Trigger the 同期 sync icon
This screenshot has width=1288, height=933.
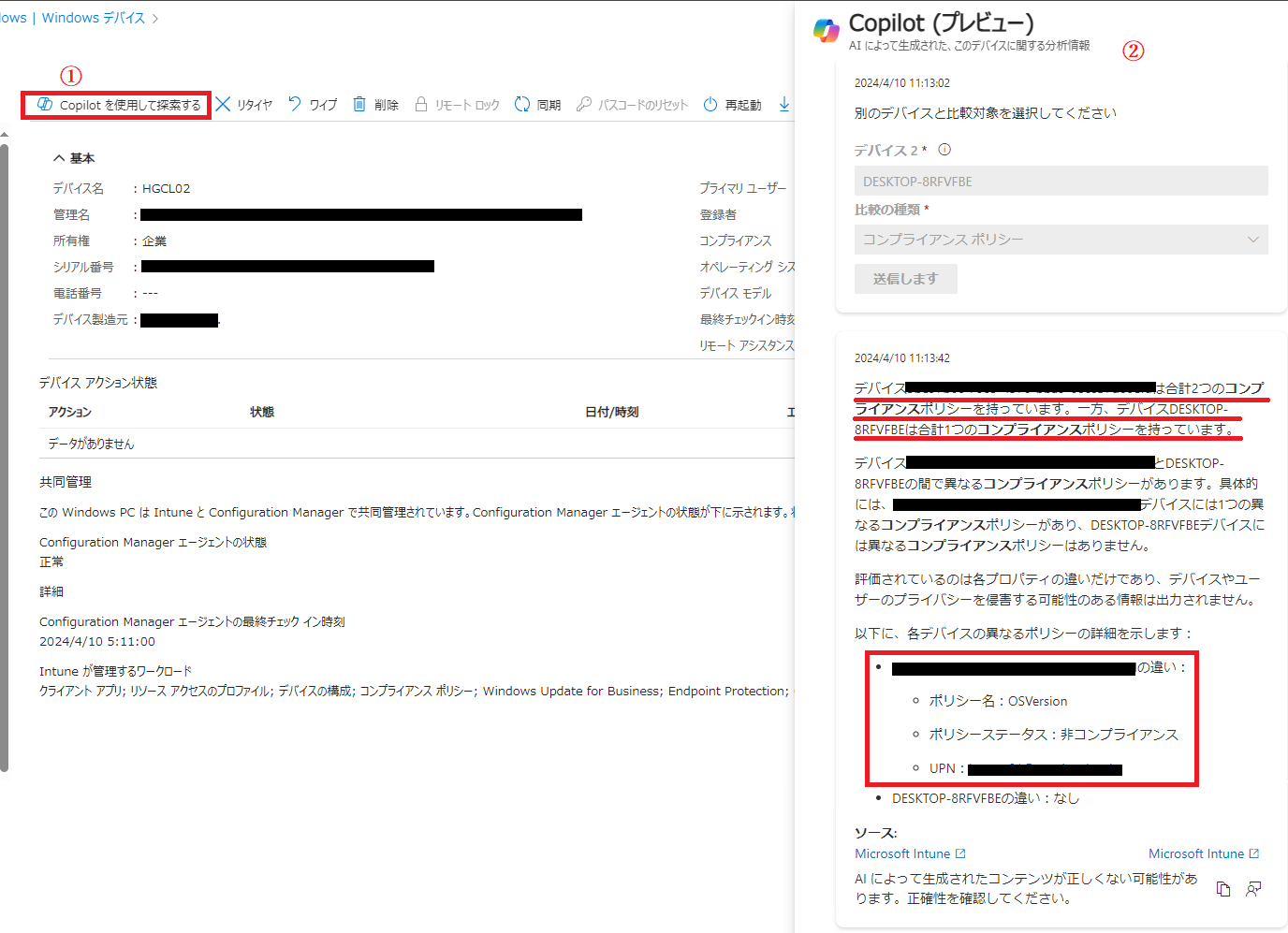click(521, 104)
